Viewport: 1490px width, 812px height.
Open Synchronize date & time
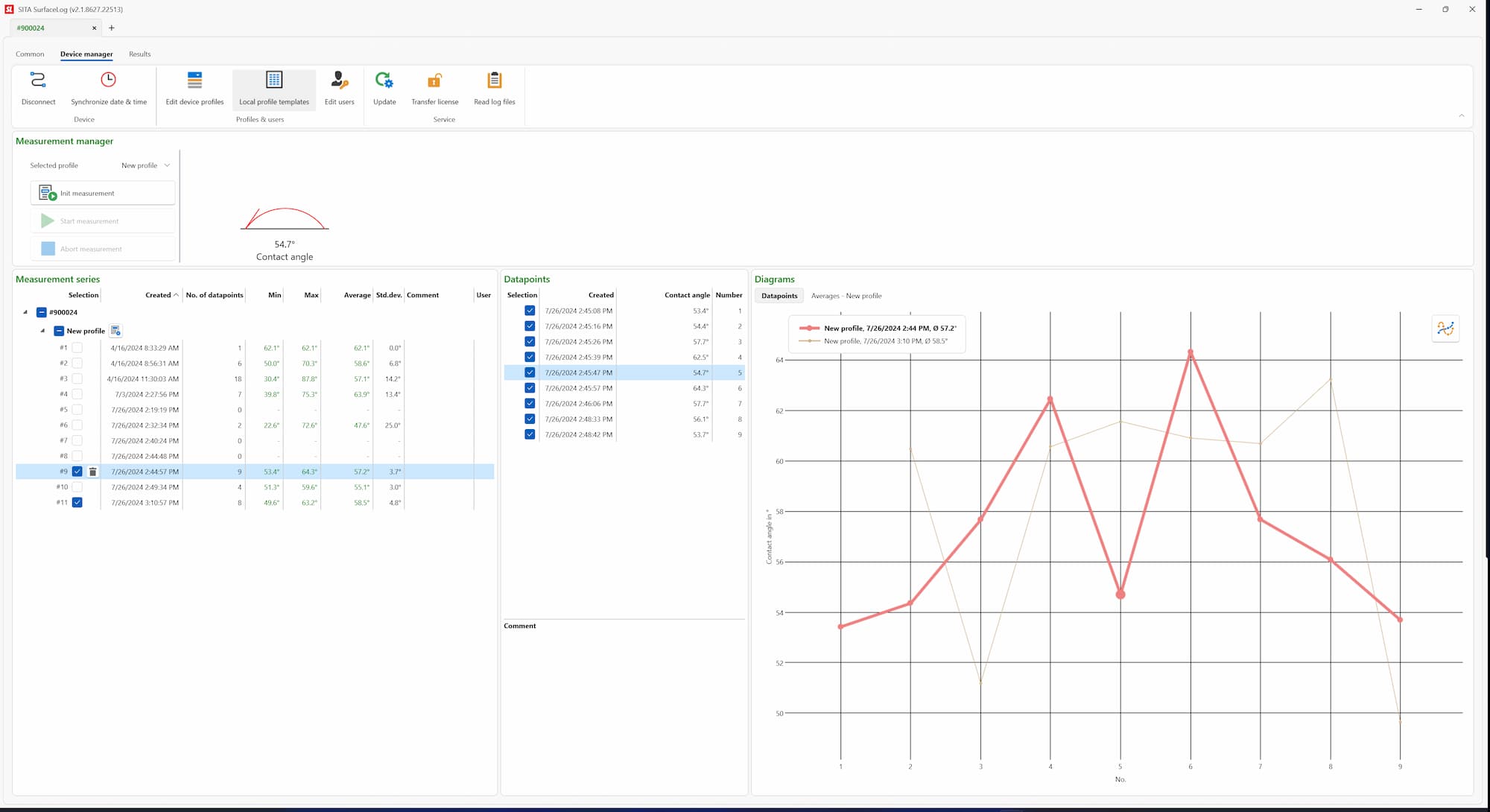[x=109, y=88]
